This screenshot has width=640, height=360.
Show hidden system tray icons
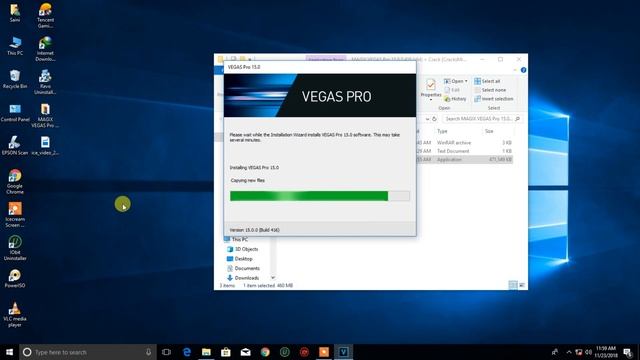[569, 352]
